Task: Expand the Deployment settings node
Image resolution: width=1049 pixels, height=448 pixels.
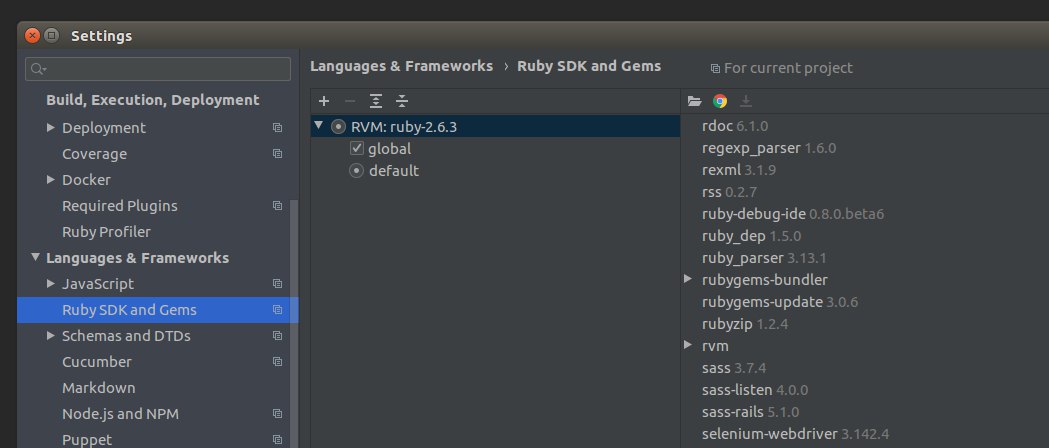Action: (51, 127)
